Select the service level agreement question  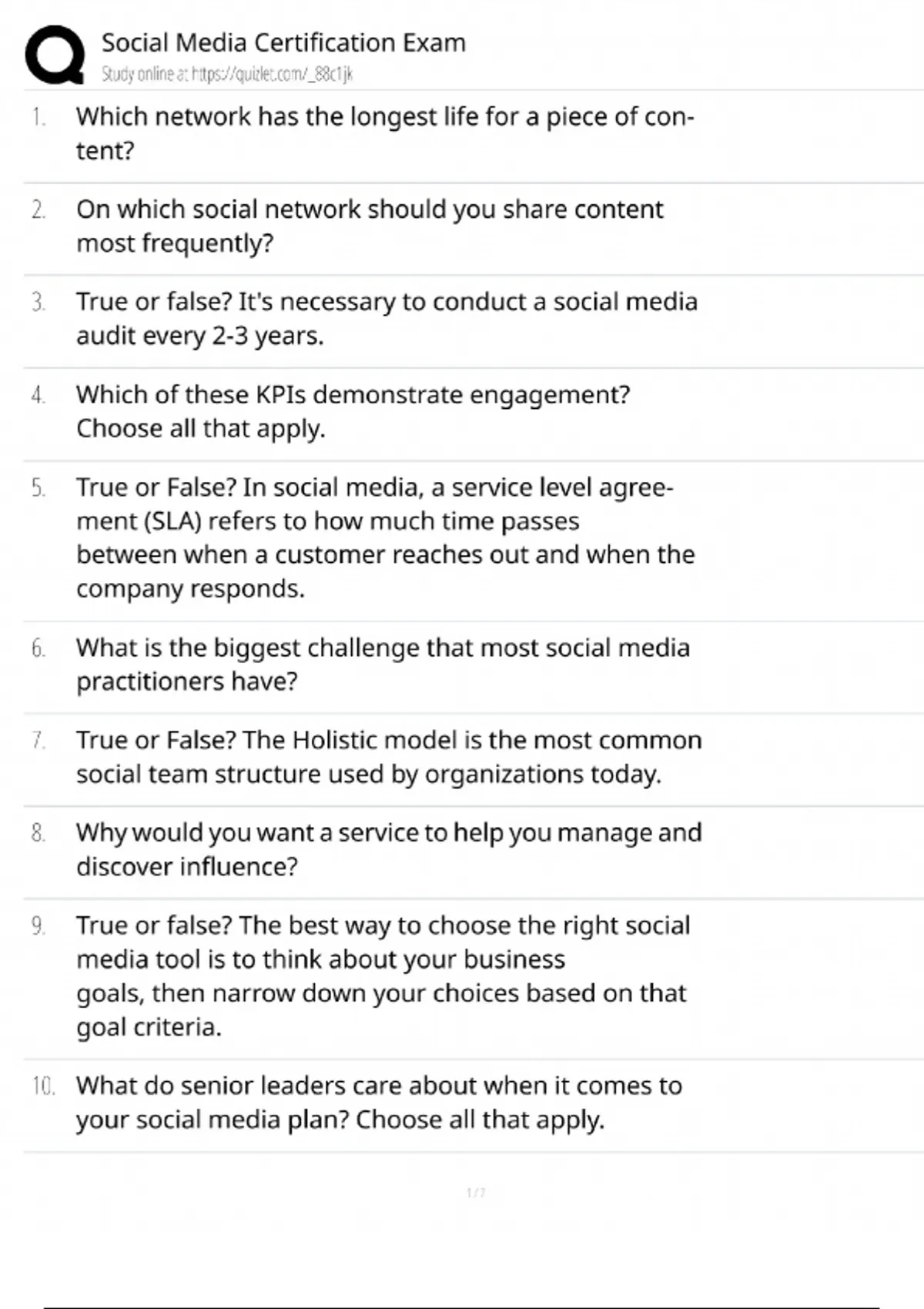tap(385, 537)
